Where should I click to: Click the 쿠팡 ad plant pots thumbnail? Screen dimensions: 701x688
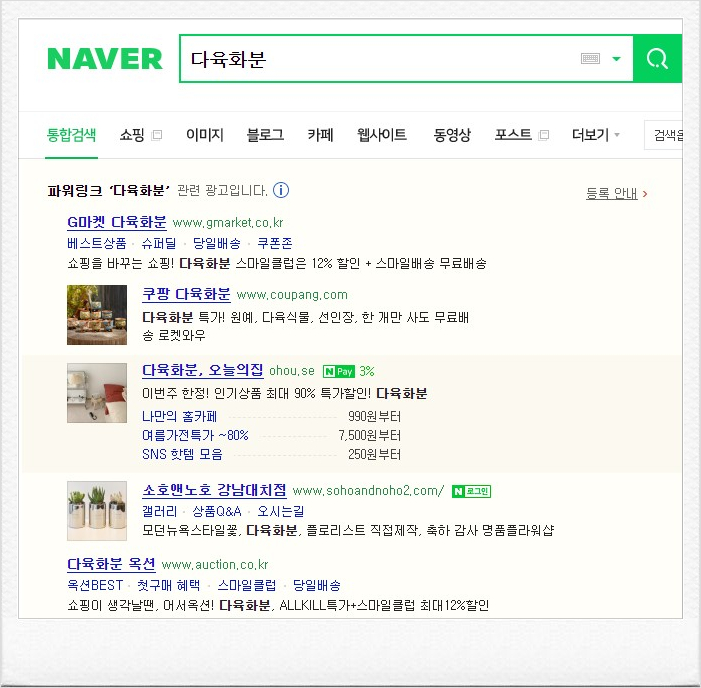click(97, 315)
